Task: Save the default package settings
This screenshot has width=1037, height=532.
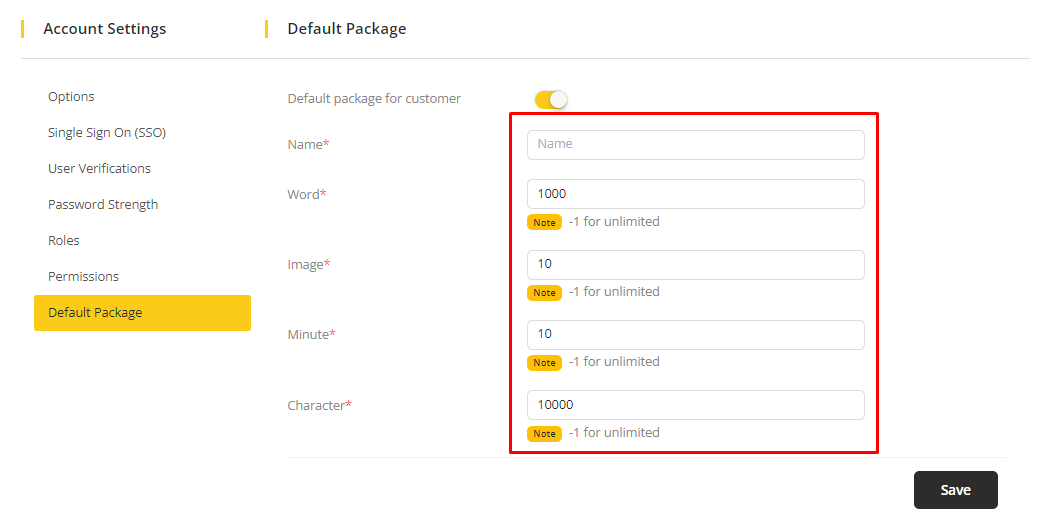Action: [955, 490]
